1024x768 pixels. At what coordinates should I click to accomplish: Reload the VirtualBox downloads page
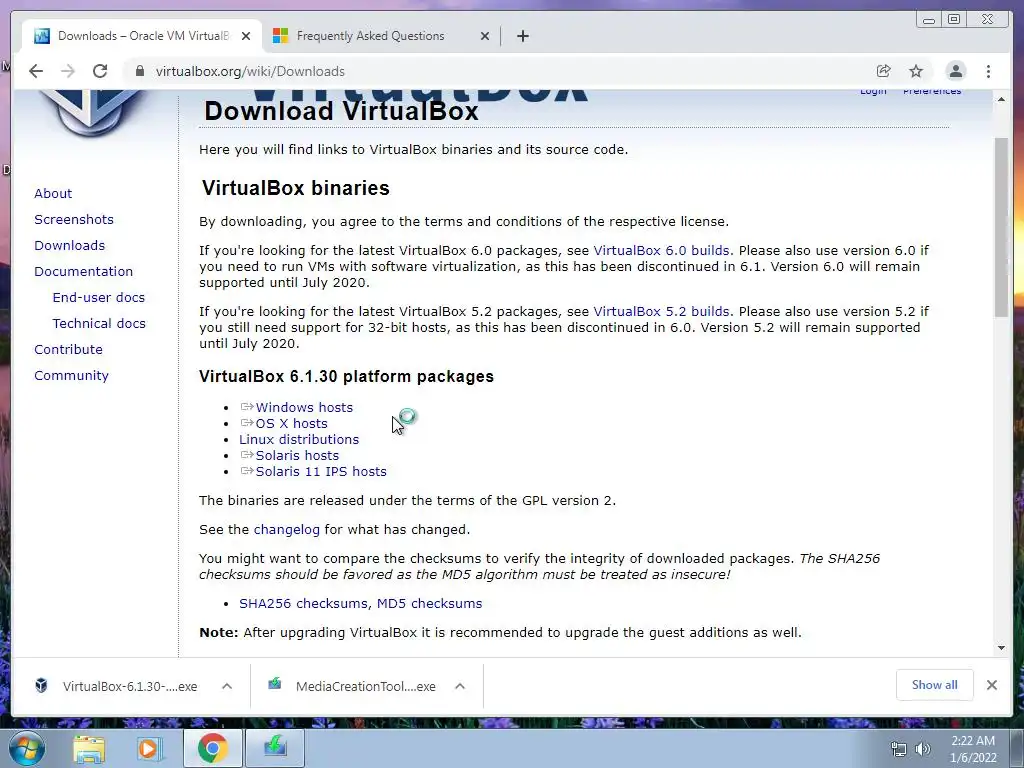[x=100, y=71]
